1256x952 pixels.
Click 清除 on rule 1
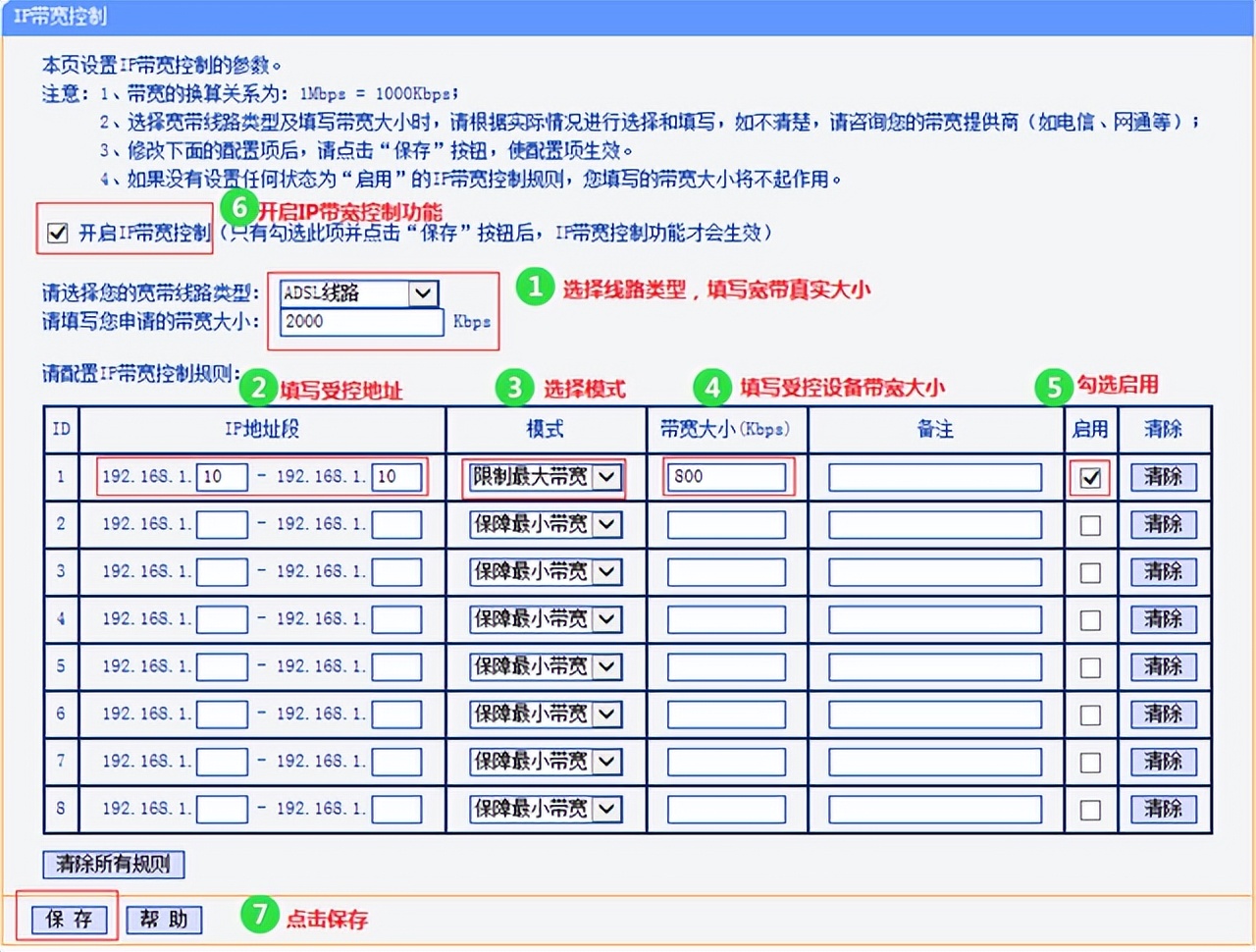(x=1163, y=477)
